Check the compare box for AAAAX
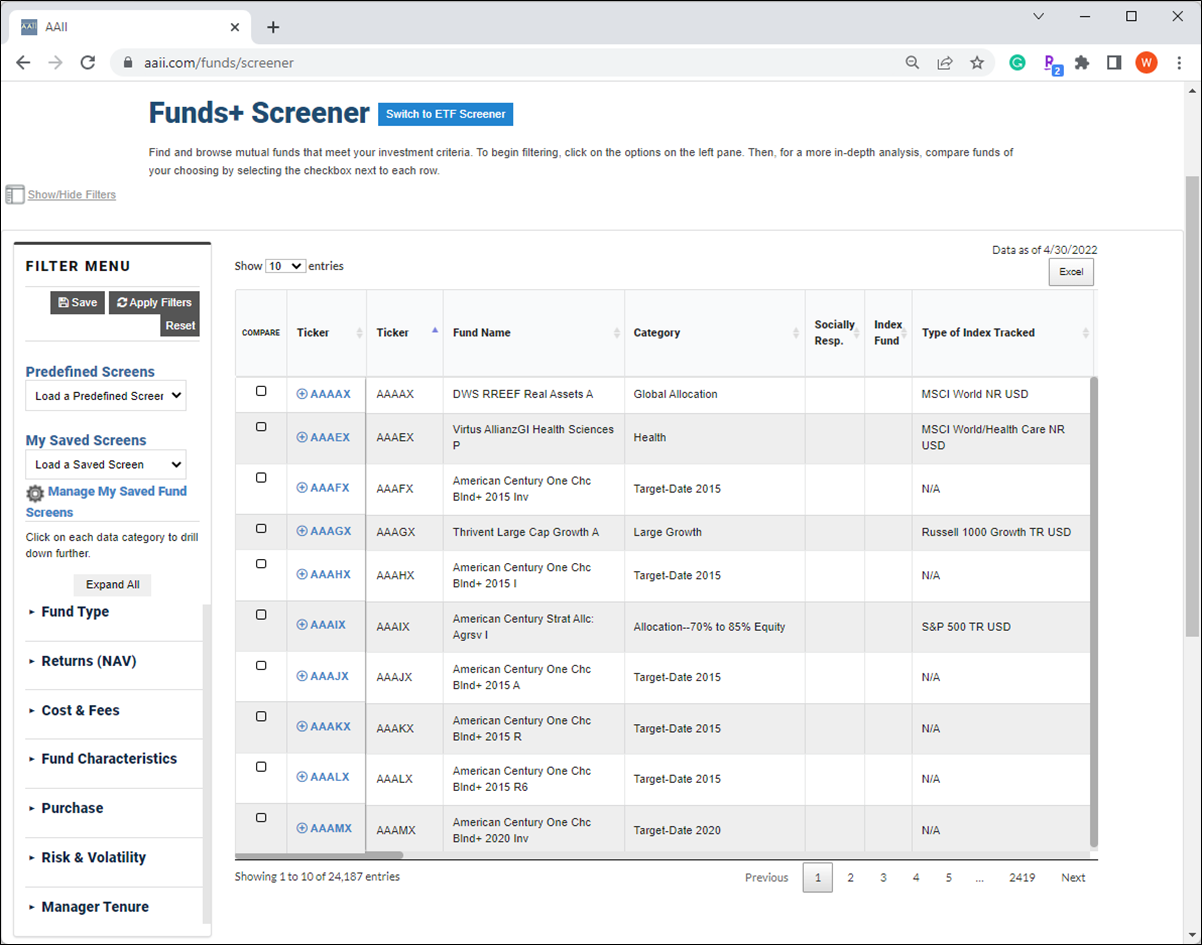 pos(261,391)
